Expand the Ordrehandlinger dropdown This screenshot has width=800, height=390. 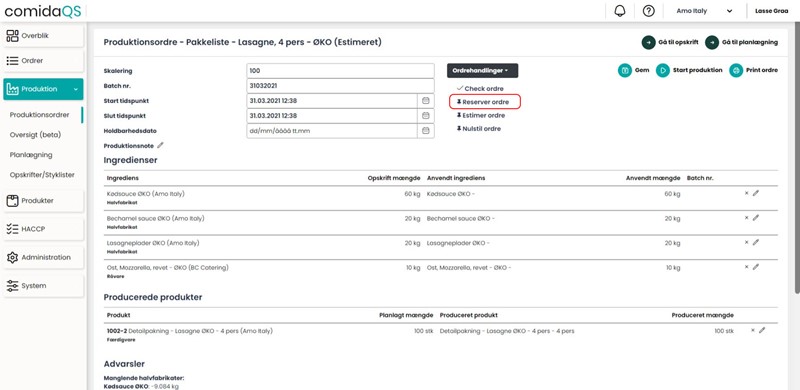(x=482, y=70)
